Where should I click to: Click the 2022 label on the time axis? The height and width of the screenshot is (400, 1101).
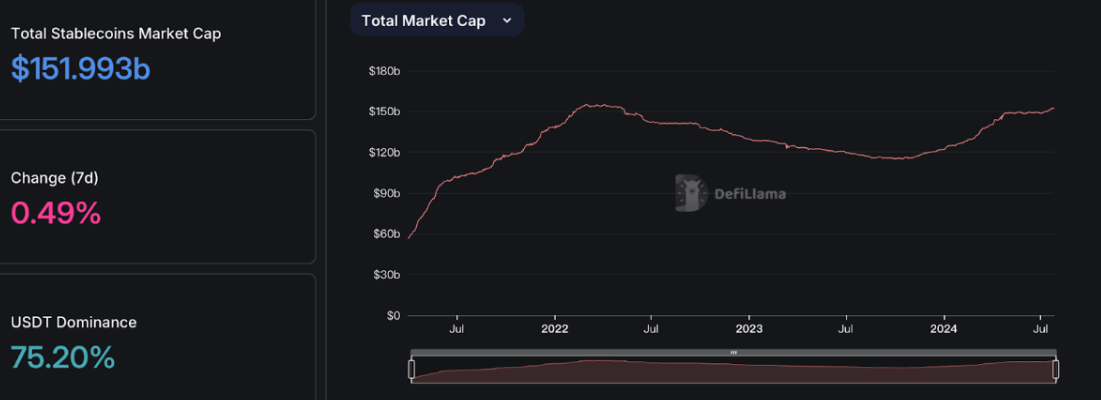click(x=554, y=328)
